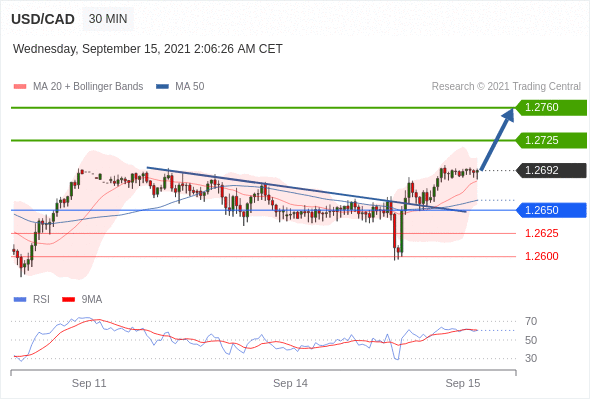The width and height of the screenshot is (590, 400).
Task: Click the Sep 14 date marker
Action: point(290,383)
